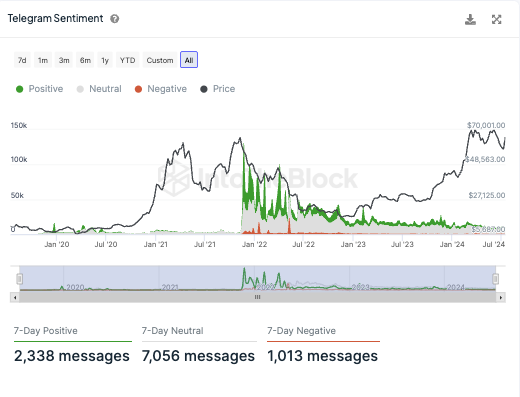Click the Jul '21 axis label

click(205, 244)
